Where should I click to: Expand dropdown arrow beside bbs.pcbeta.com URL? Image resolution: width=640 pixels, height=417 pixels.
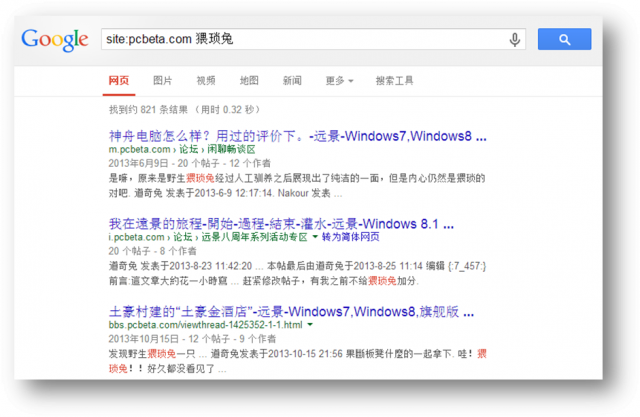(x=310, y=325)
